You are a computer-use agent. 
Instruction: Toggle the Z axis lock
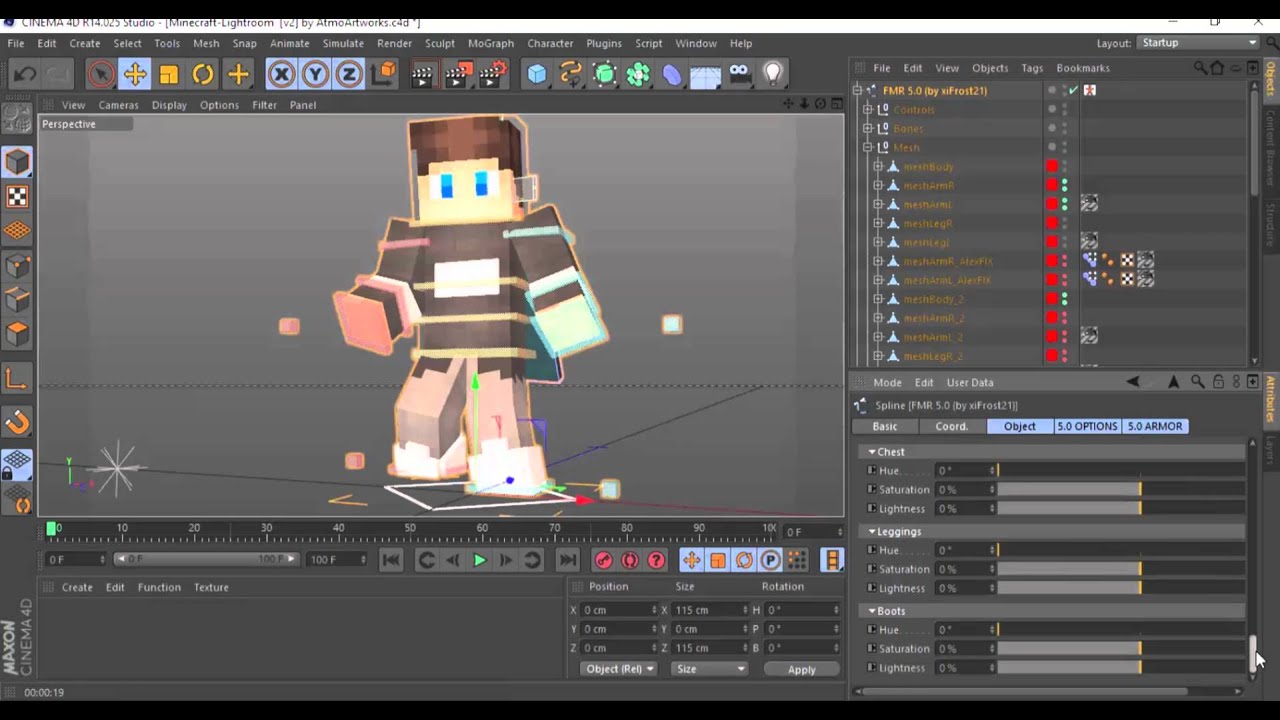[349, 74]
